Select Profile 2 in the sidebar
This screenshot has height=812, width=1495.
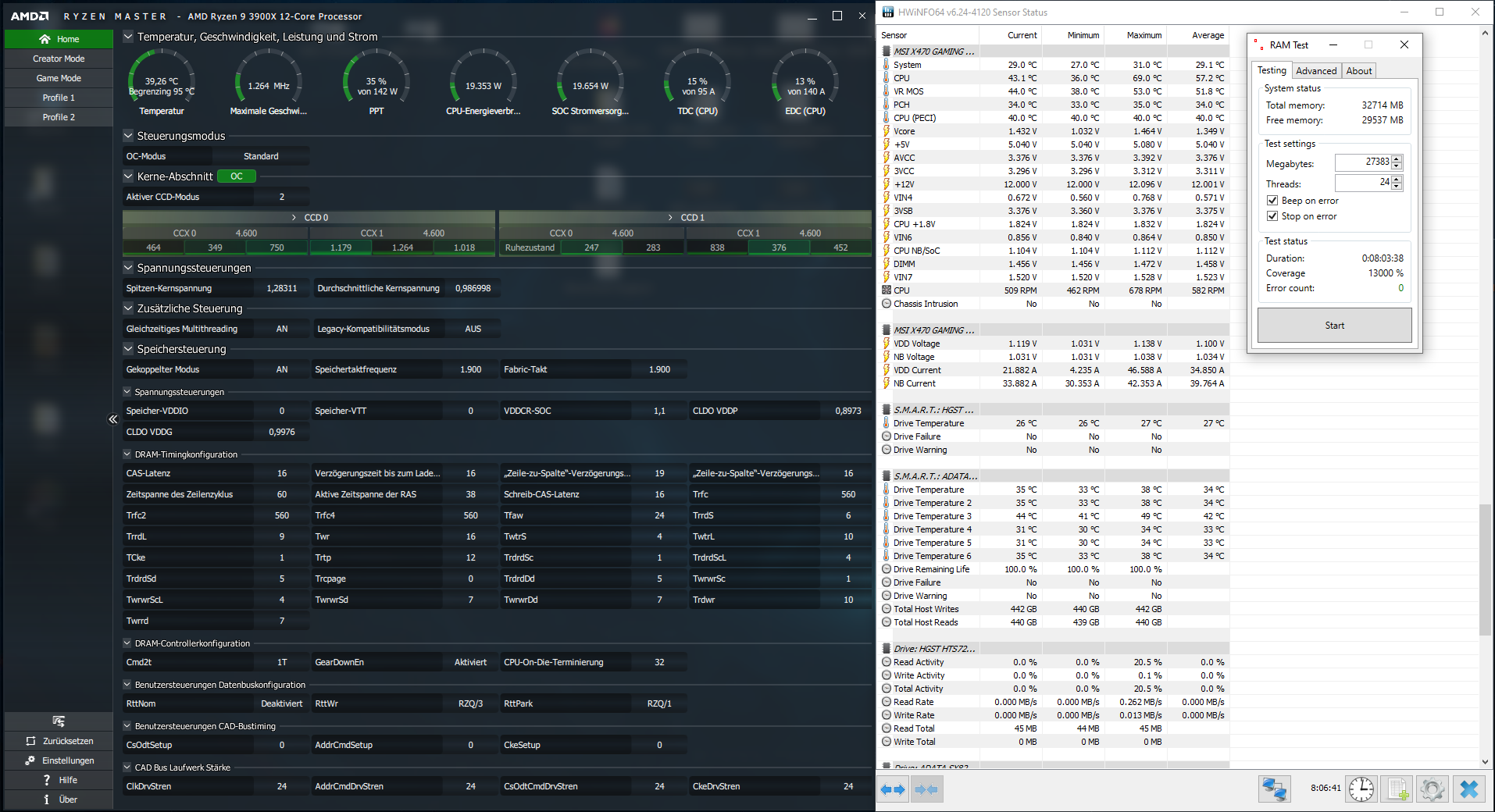[59, 117]
